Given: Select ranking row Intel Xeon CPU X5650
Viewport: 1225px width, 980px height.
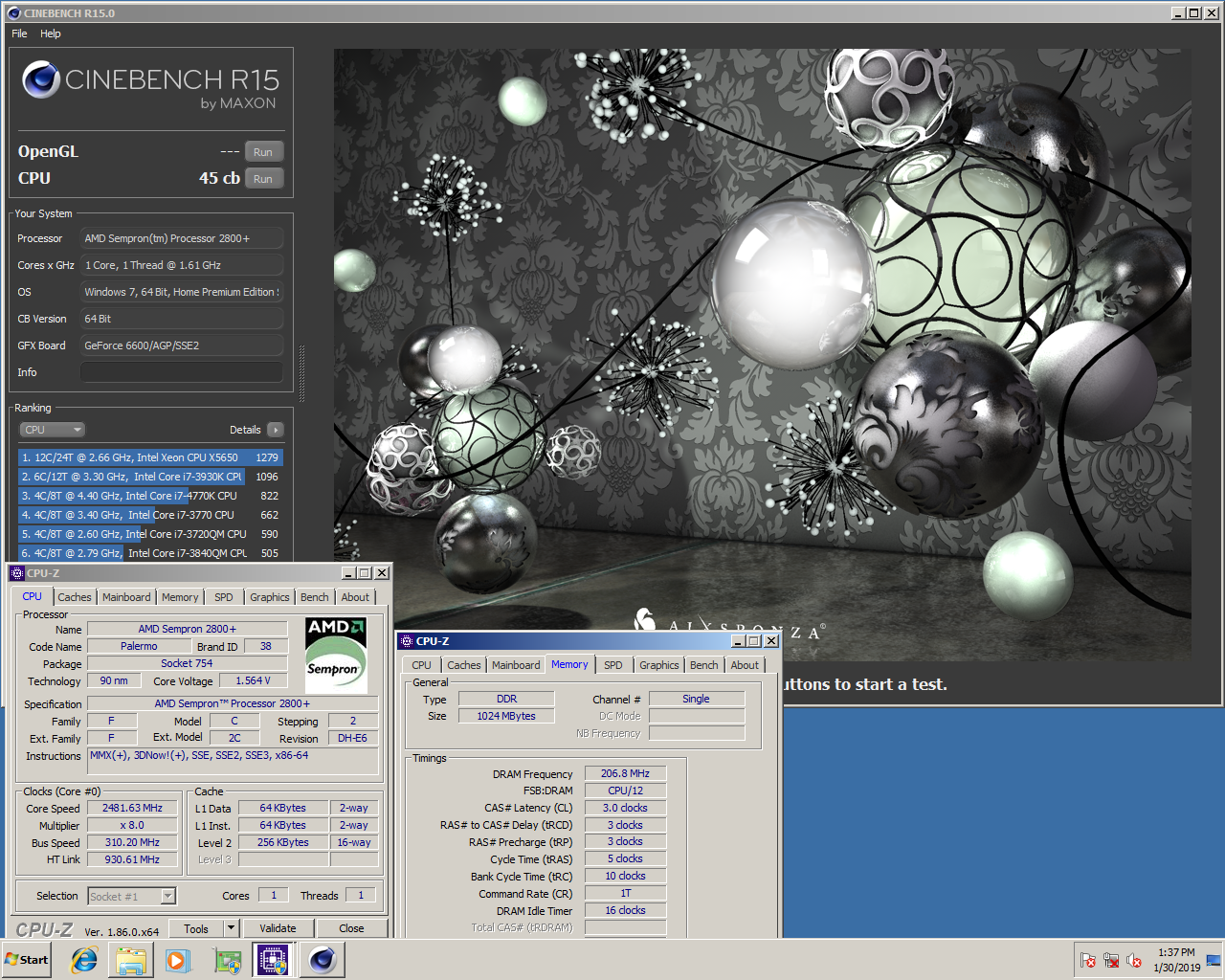Looking at the screenshot, I should tap(150, 457).
